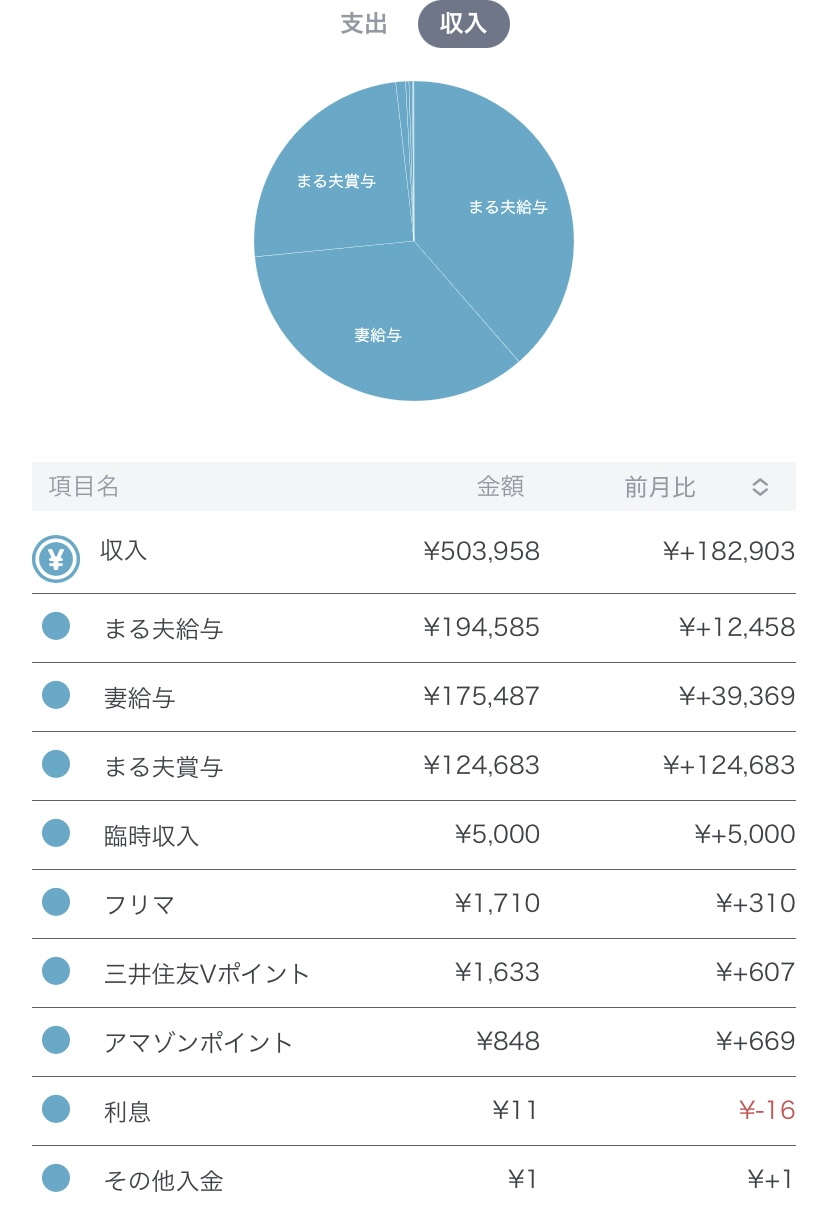Select the 収入 tab
This screenshot has width=828, height=1210.
(x=463, y=24)
